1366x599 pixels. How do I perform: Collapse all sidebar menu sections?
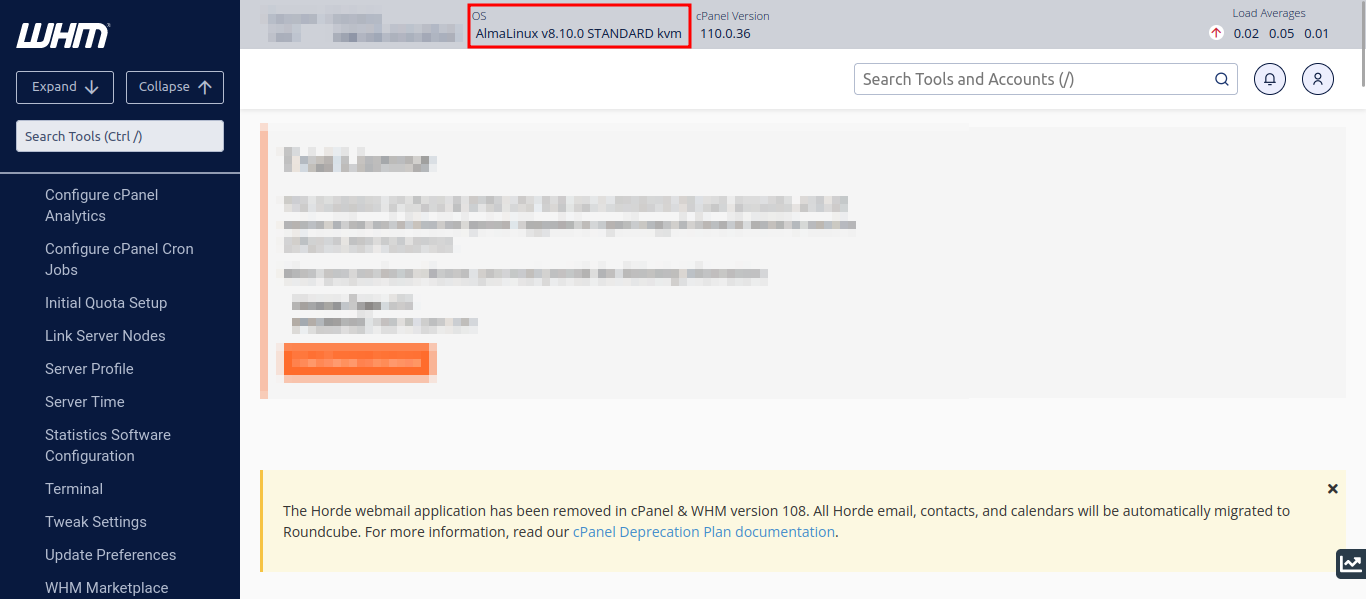(x=175, y=87)
